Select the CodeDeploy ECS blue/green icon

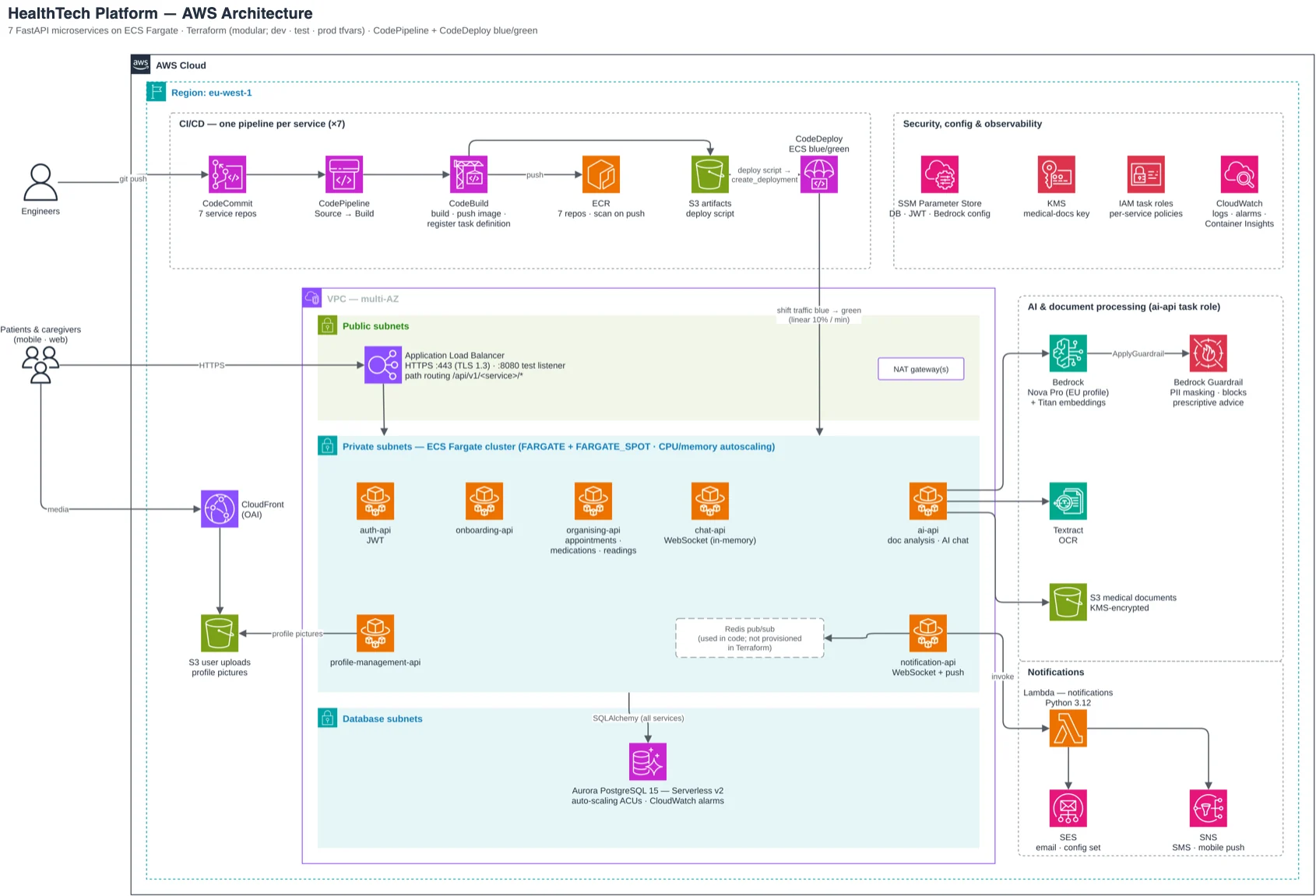tap(819, 174)
